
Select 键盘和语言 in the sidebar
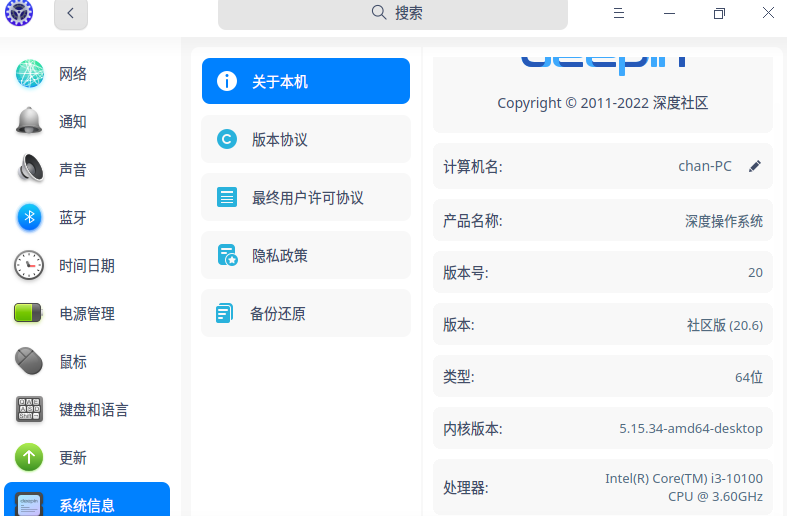87,410
